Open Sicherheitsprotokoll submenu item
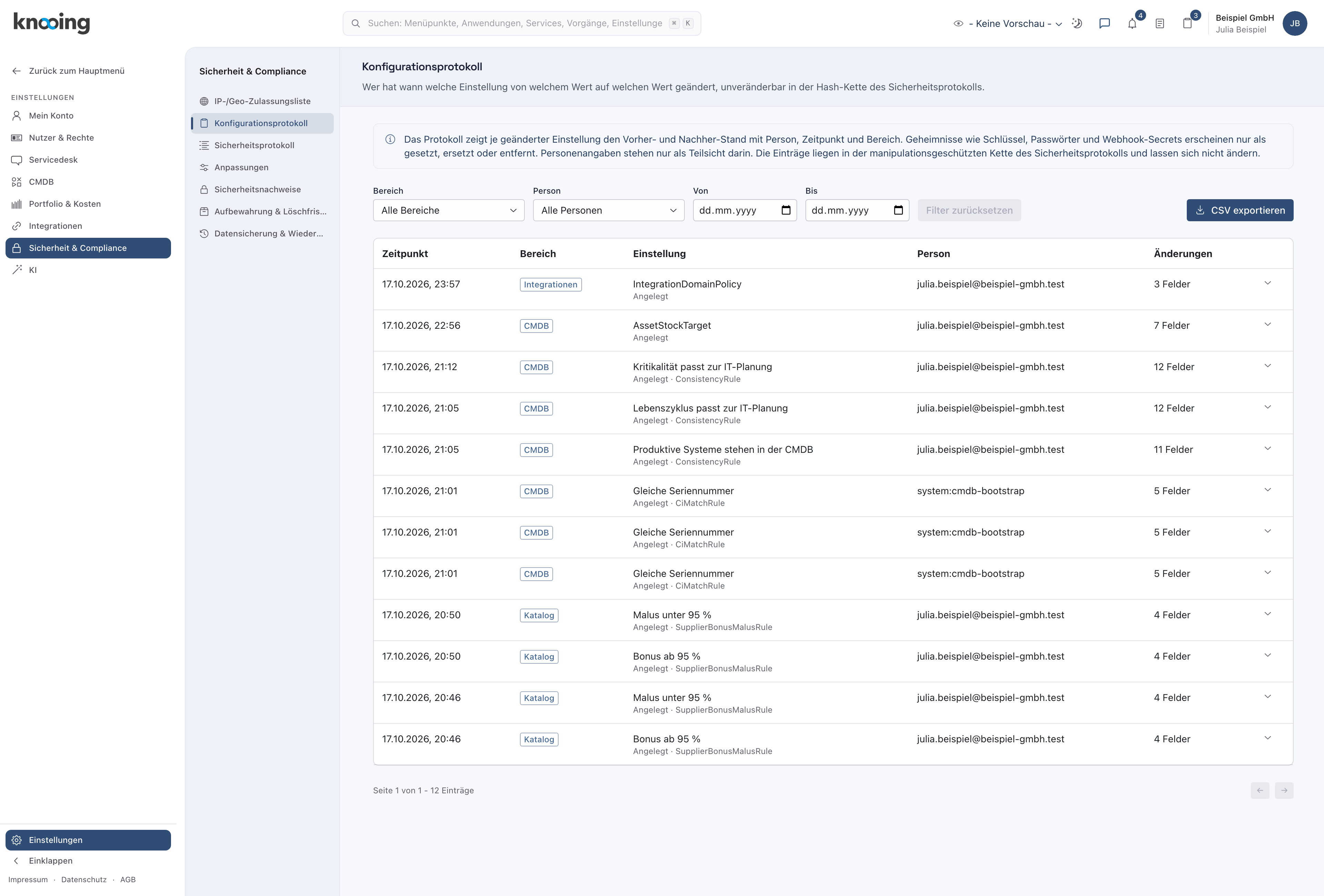 tap(262, 145)
